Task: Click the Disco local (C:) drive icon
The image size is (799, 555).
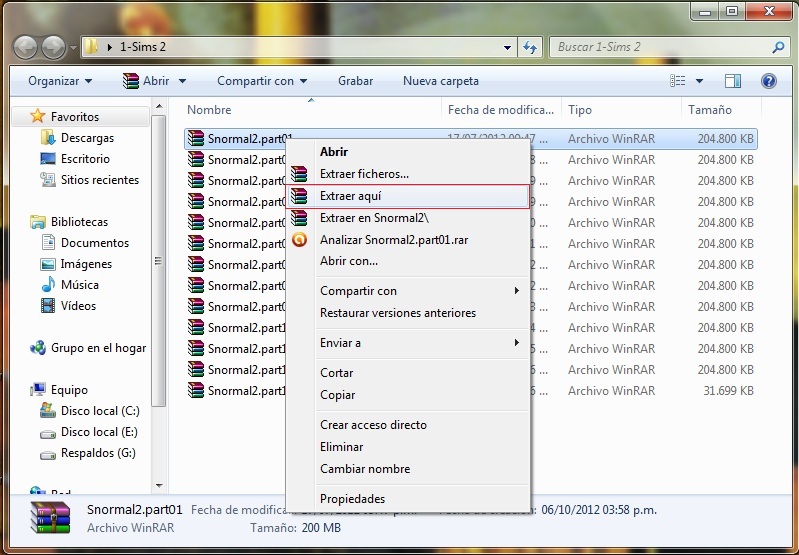Action: [48, 411]
